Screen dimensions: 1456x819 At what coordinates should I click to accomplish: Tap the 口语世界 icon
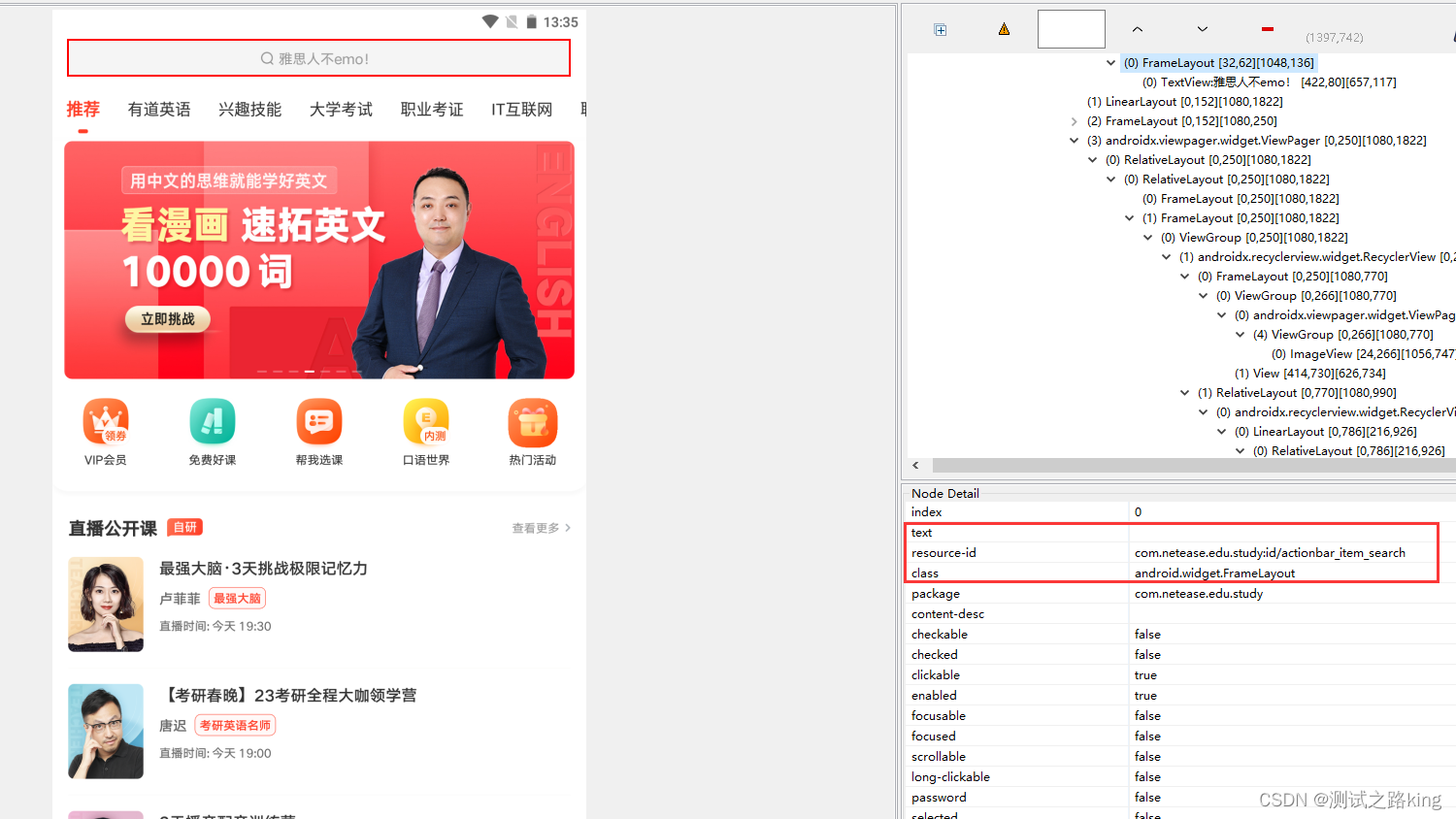click(x=426, y=421)
